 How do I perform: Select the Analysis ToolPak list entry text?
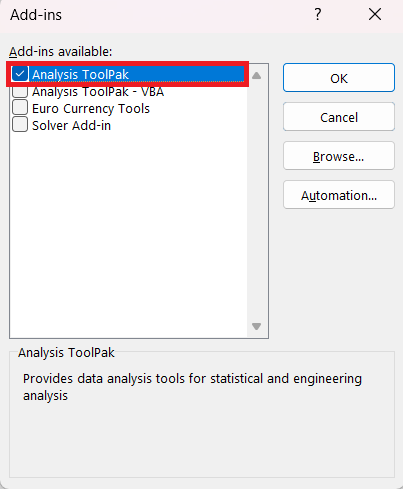click(80, 74)
